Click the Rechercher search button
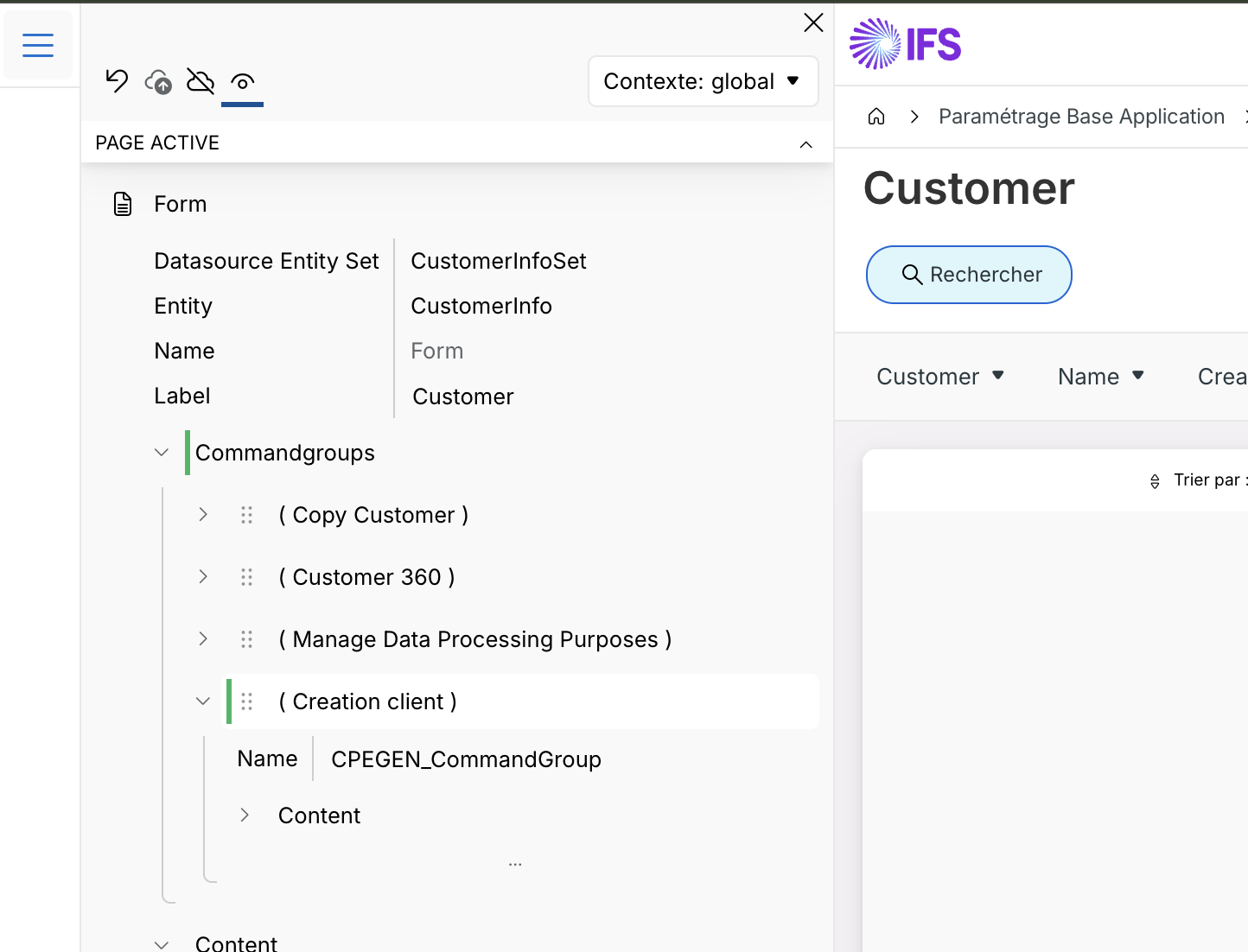1248x952 pixels. 969,275
